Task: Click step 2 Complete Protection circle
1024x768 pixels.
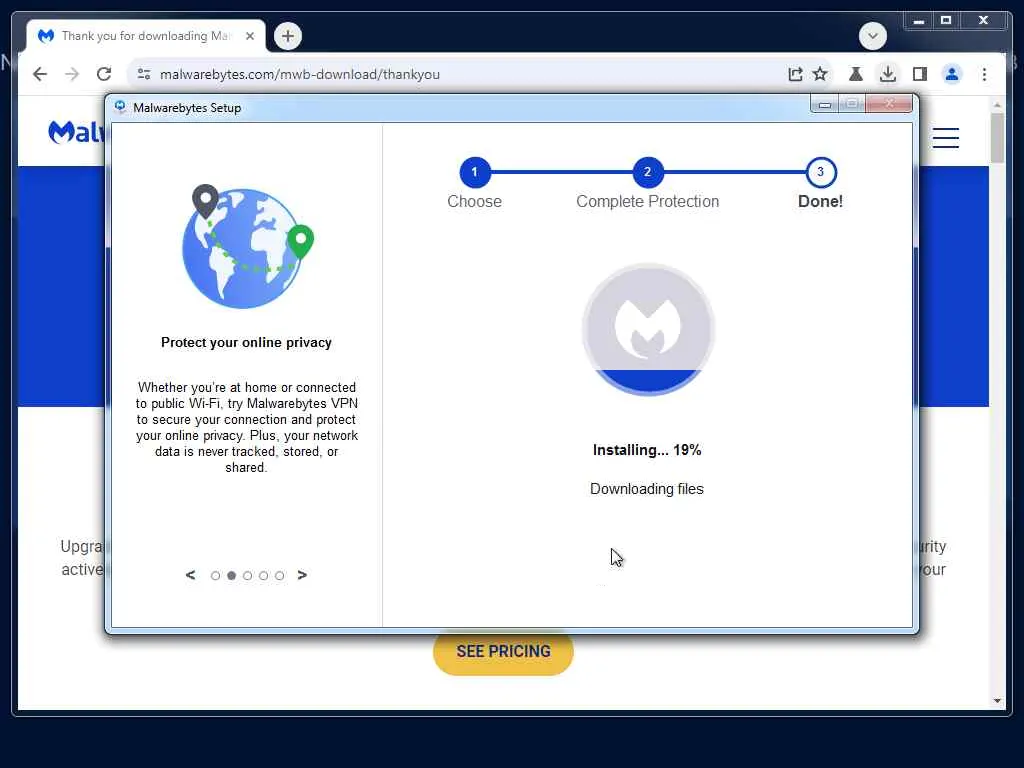Action: [x=648, y=172]
